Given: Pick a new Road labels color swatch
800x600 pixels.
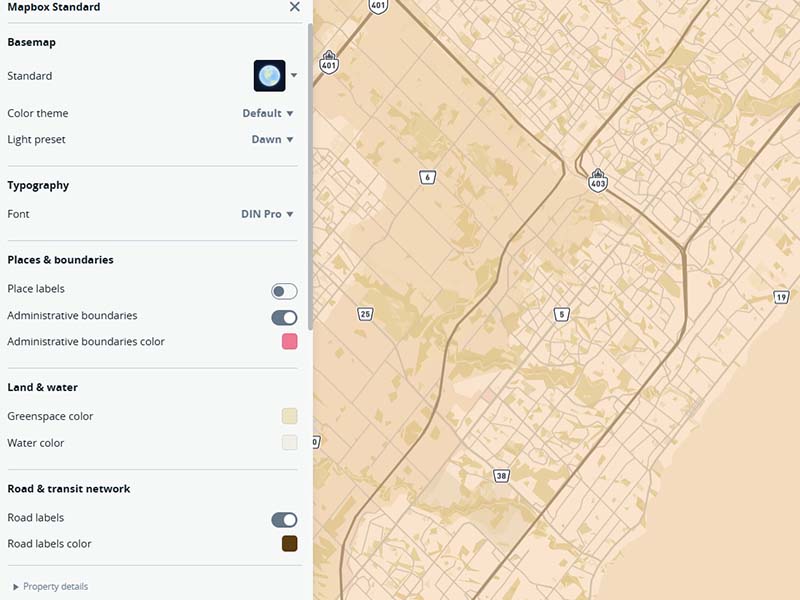Looking at the screenshot, I should click(290, 544).
